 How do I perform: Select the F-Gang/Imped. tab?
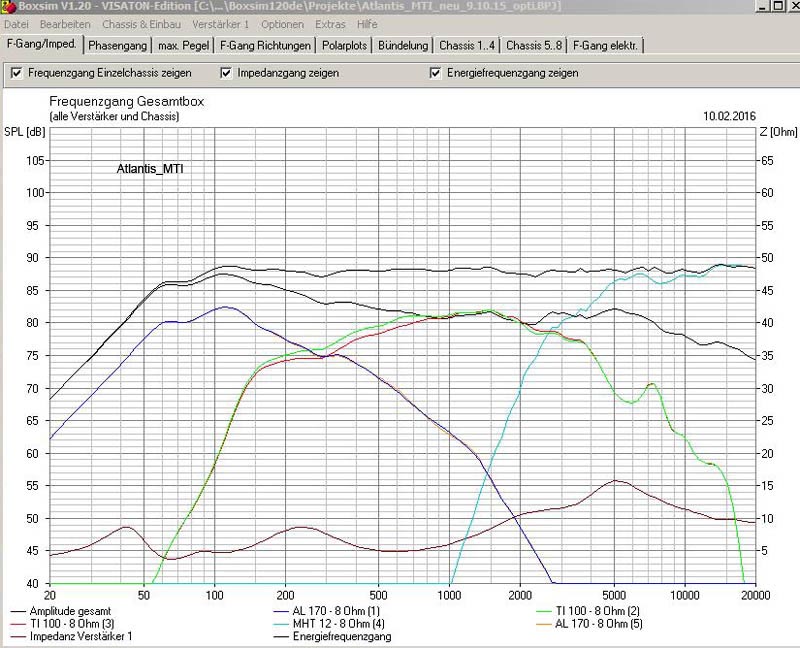pos(42,45)
